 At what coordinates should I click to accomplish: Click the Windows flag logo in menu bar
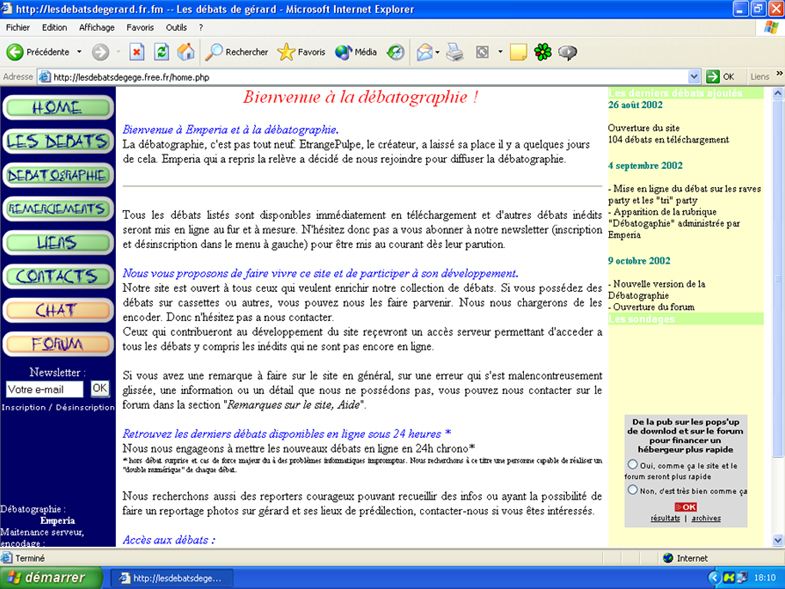pos(771,28)
